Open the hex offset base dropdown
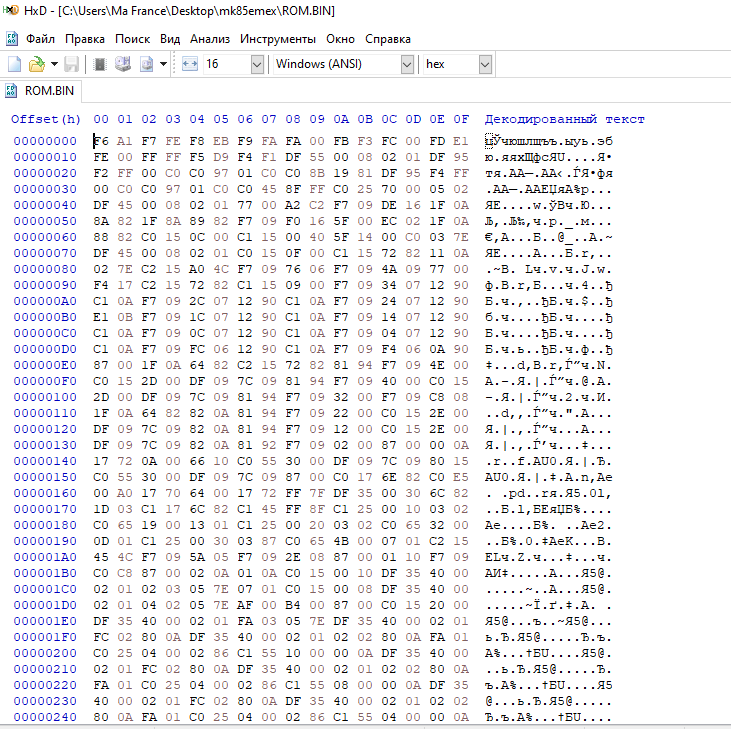Screen dimensions: 731x729 [x=485, y=64]
